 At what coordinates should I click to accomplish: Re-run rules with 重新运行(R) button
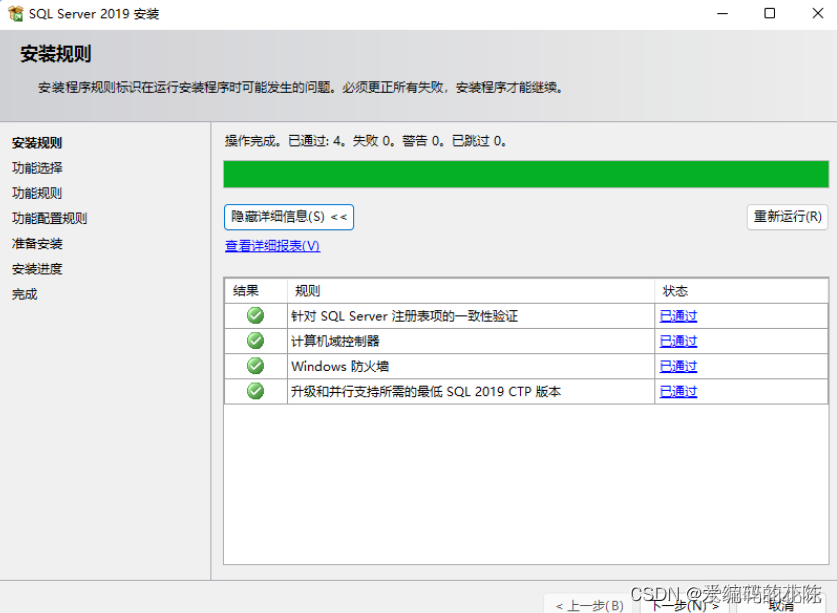(787, 217)
